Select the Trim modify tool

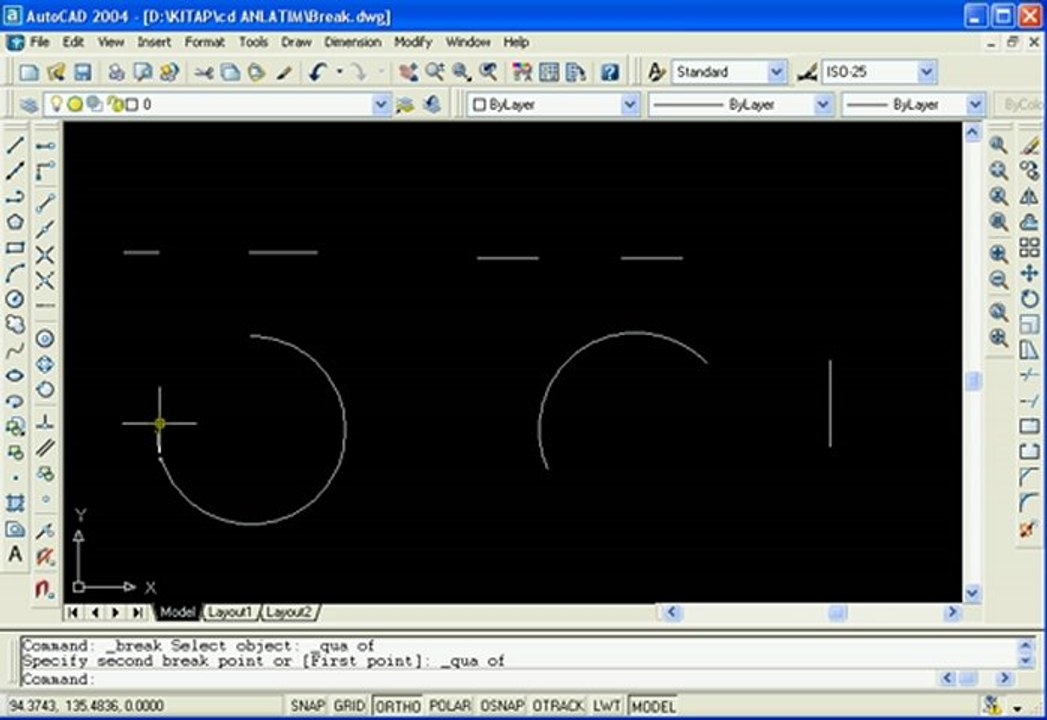(x=1029, y=375)
